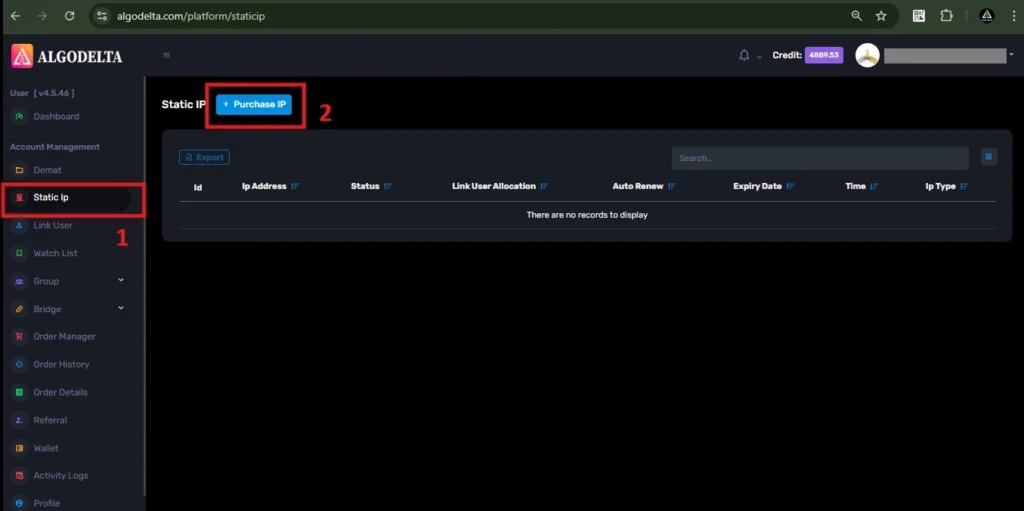This screenshot has width=1024, height=511.
Task: Expand the Group submenu chevron
Action: [121, 281]
